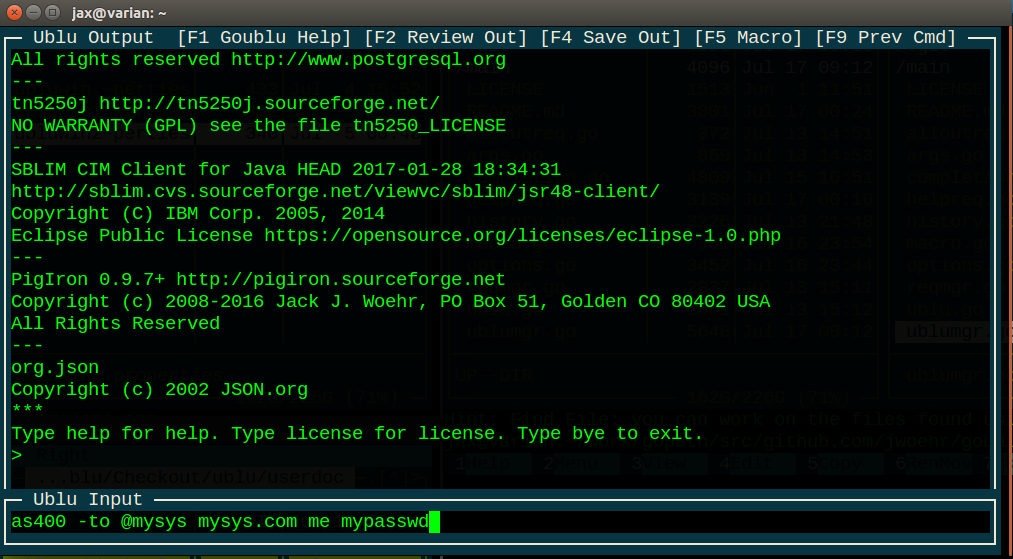
Task: Click the as400 command text in input
Action: pos(220,522)
